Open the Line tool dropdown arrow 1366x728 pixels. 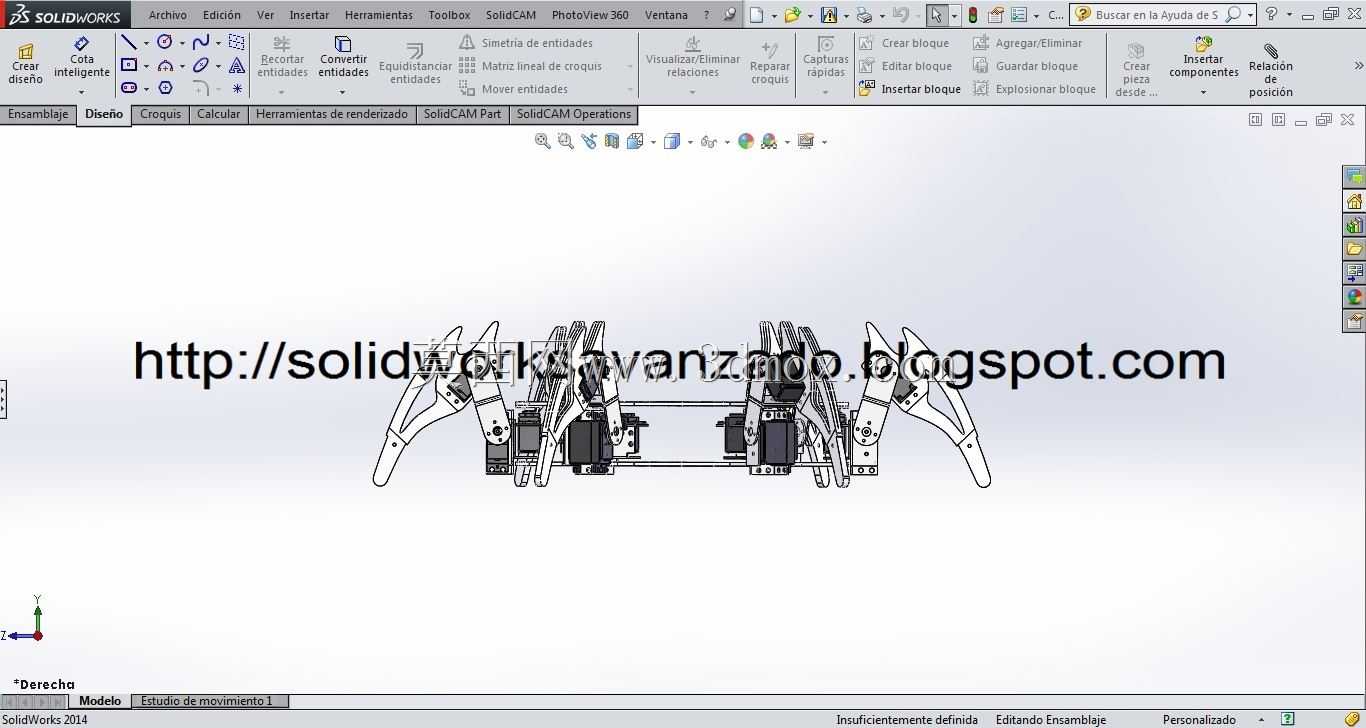click(x=146, y=43)
